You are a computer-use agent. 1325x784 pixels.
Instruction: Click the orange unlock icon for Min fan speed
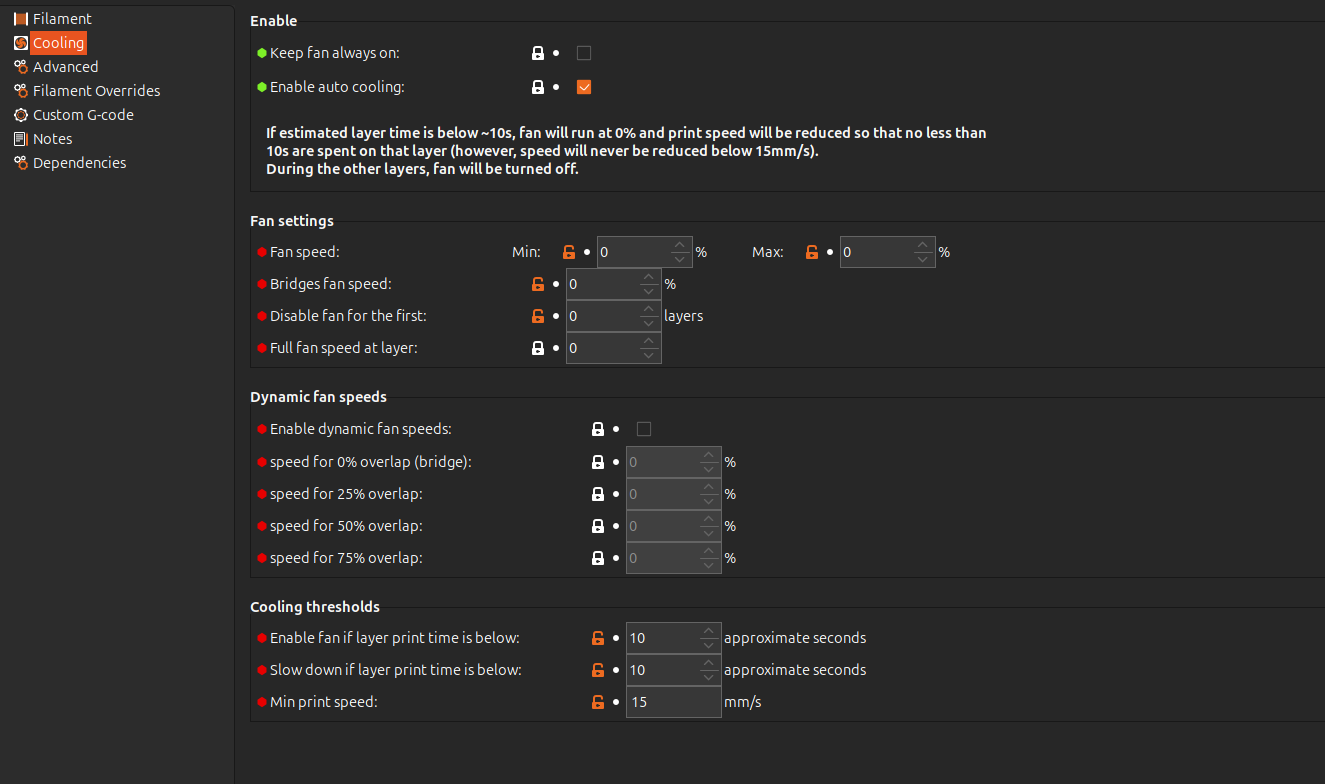[x=569, y=252]
